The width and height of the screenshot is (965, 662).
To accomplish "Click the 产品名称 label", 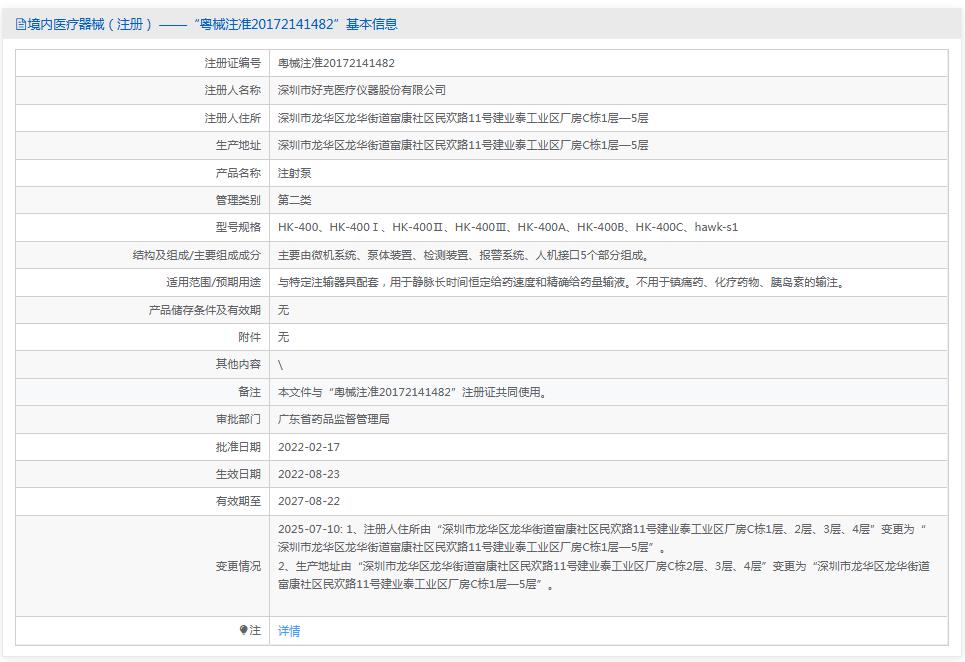I will click(x=238, y=173).
